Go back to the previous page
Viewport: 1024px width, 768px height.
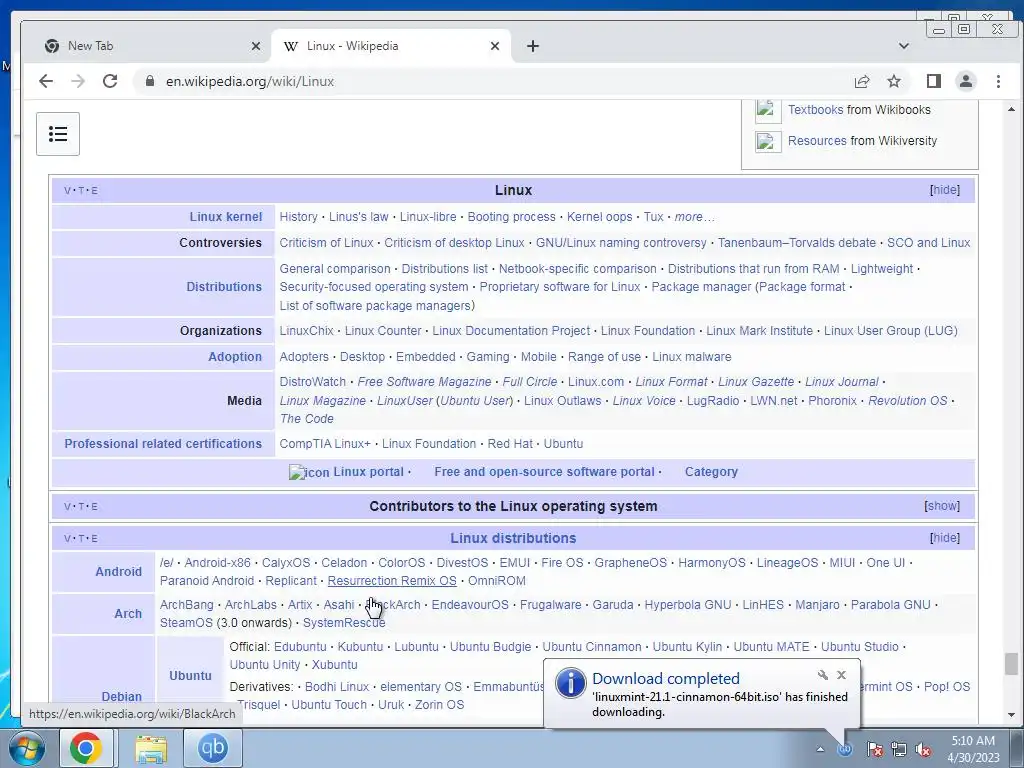coord(46,81)
